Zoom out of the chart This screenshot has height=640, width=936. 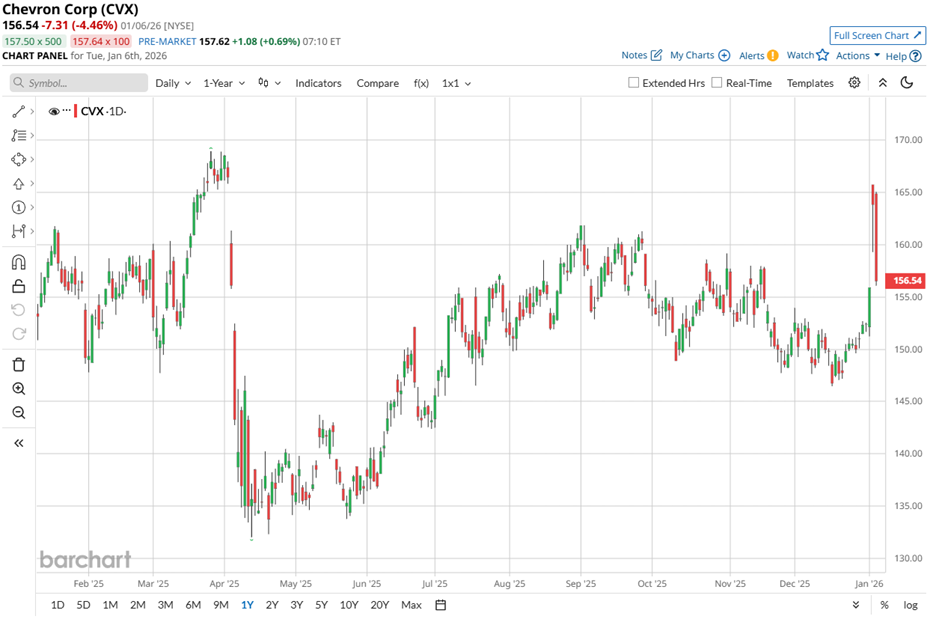pyautogui.click(x=18, y=413)
